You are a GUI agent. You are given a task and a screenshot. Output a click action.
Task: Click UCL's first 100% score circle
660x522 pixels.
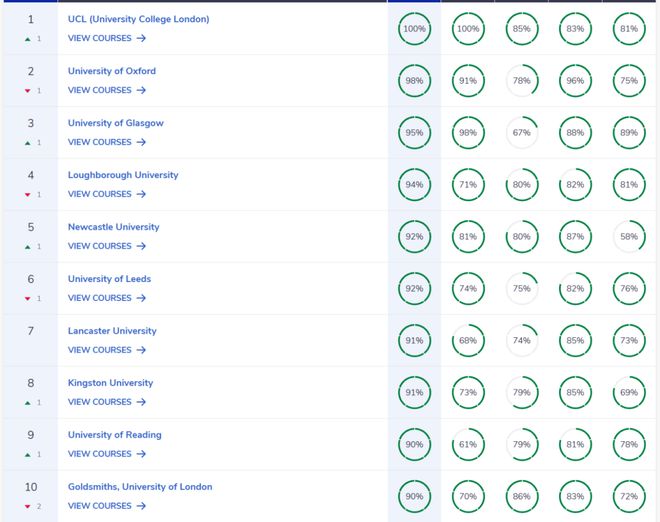415,29
